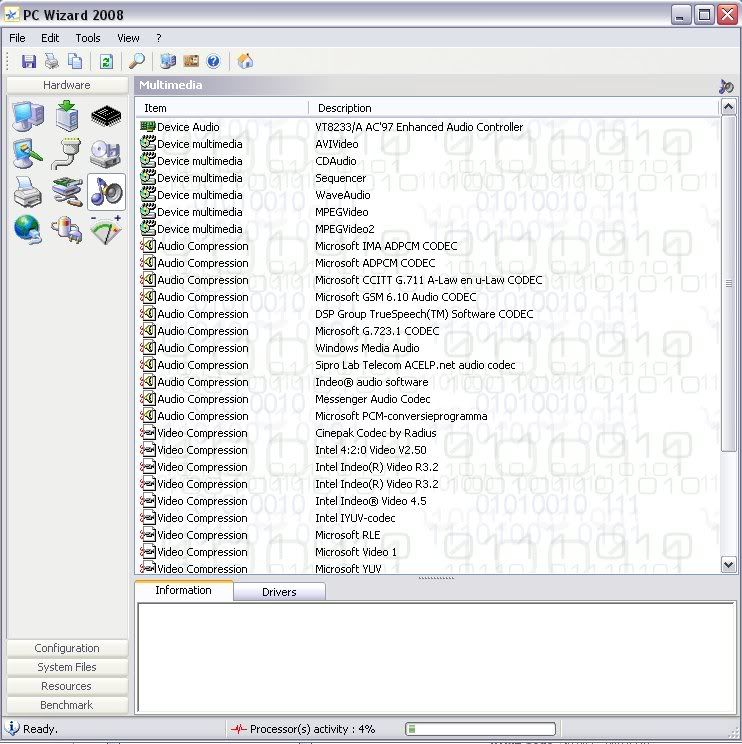This screenshot has height=744, width=742.
Task: Select the WaveAudio row
Action: click(429, 195)
